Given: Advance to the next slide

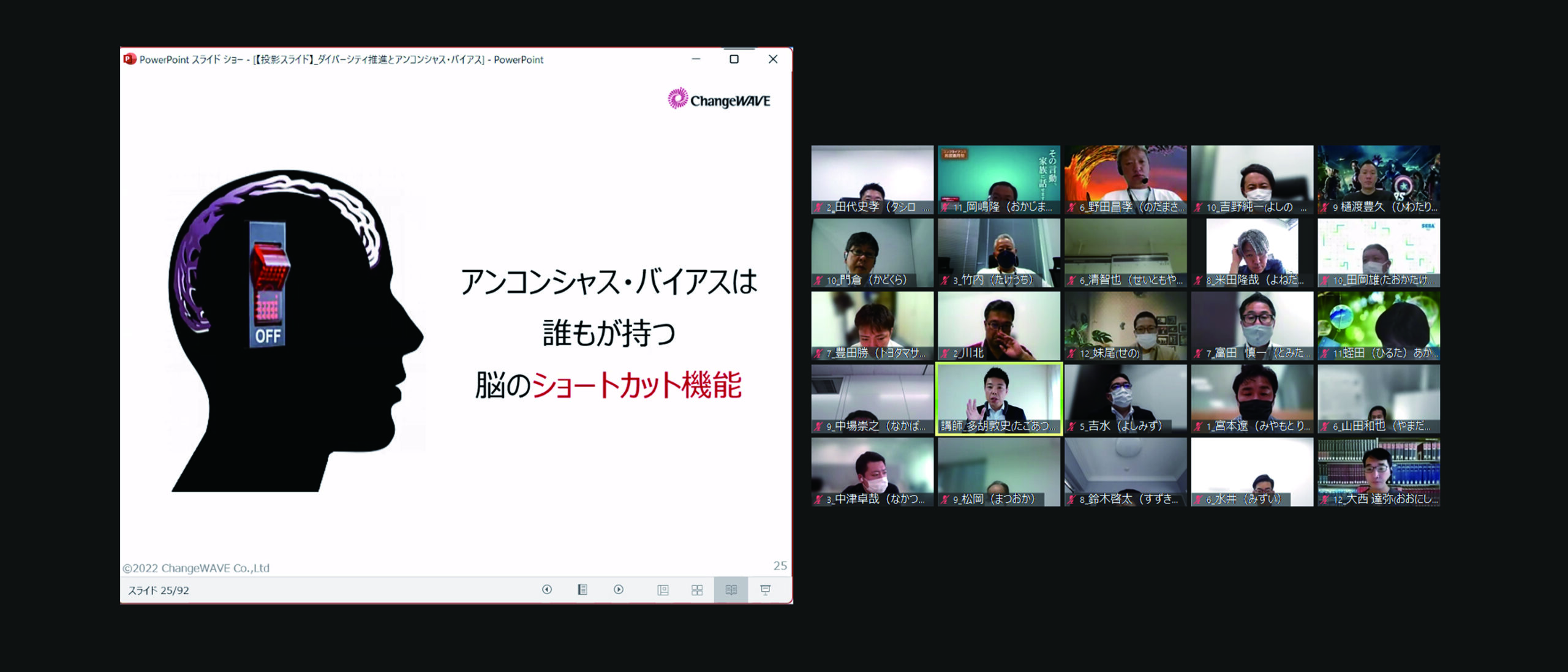Looking at the screenshot, I should point(619,589).
